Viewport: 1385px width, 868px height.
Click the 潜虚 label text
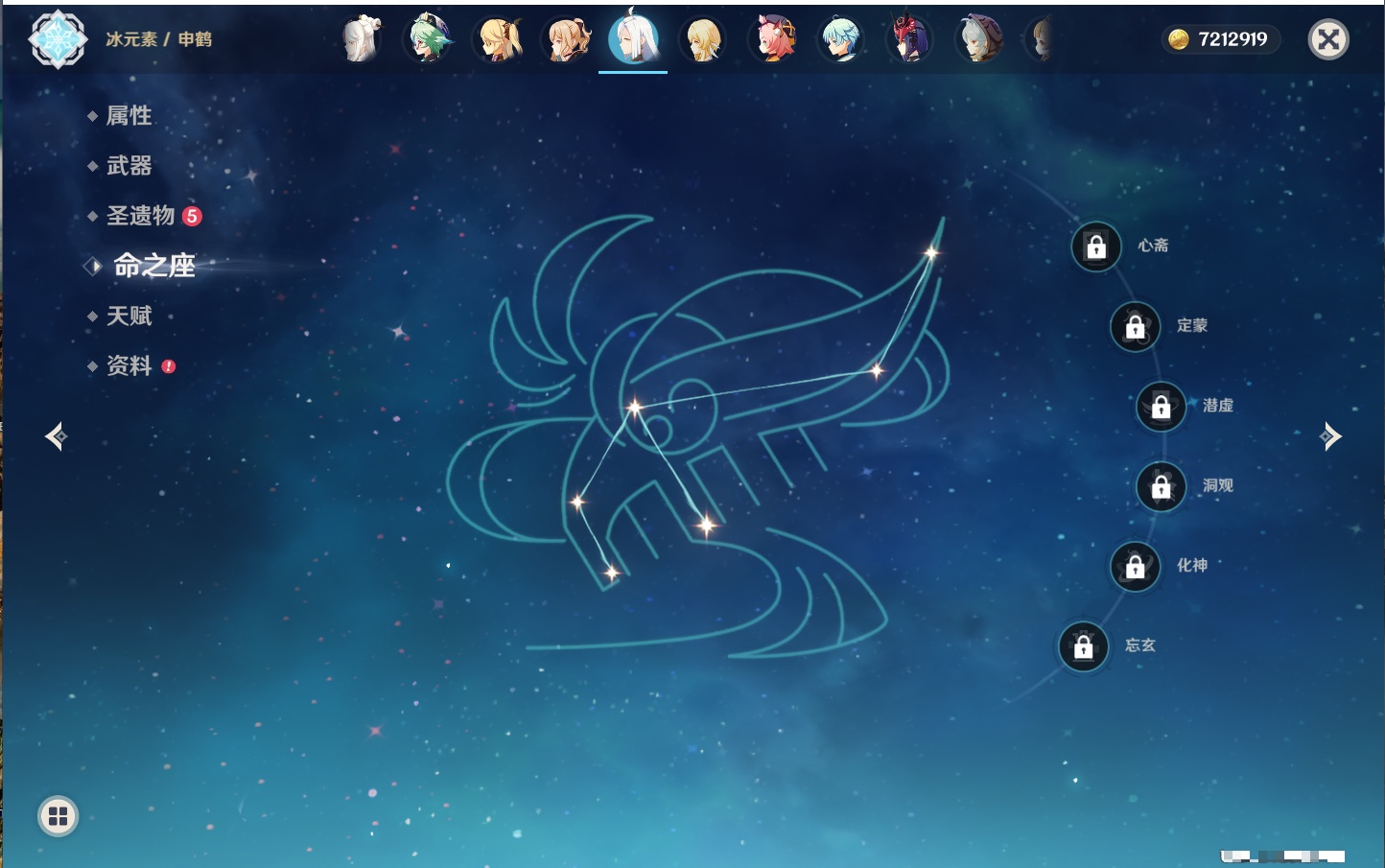(1218, 406)
